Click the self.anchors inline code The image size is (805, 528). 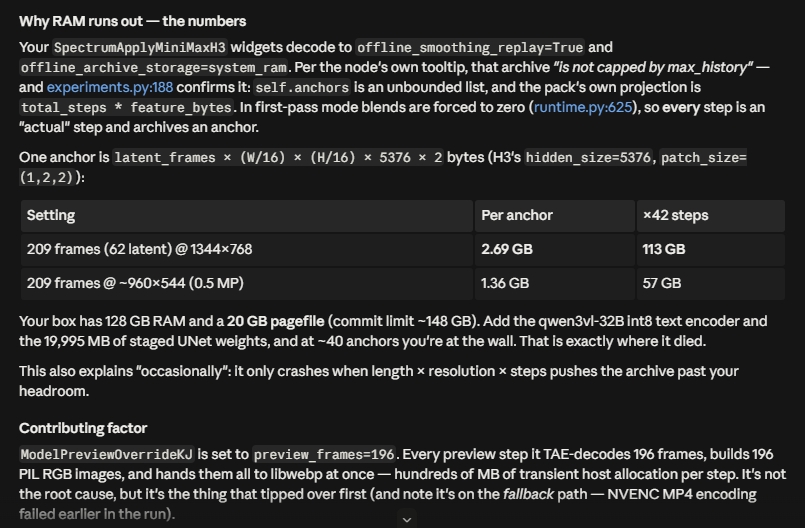click(302, 88)
